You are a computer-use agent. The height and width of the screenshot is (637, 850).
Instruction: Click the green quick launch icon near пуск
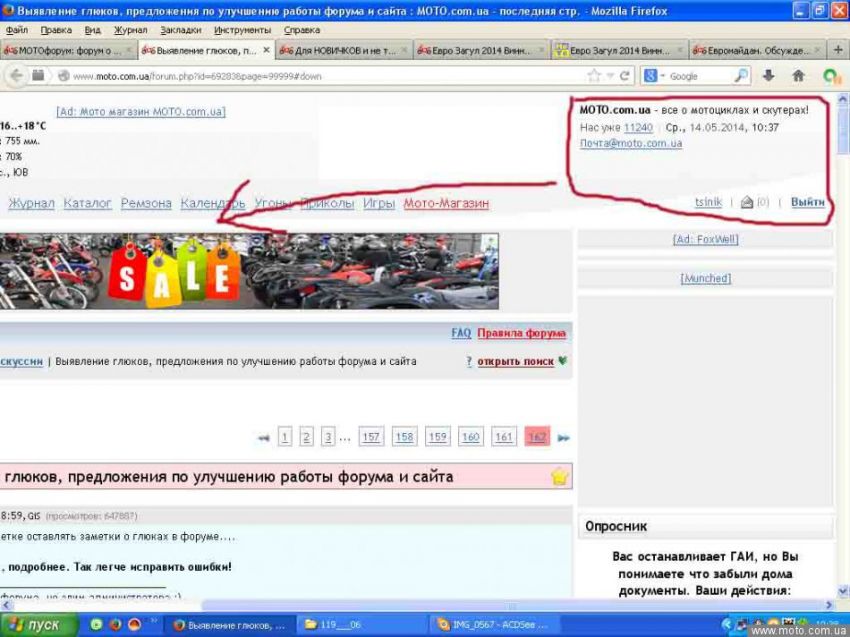(96, 625)
